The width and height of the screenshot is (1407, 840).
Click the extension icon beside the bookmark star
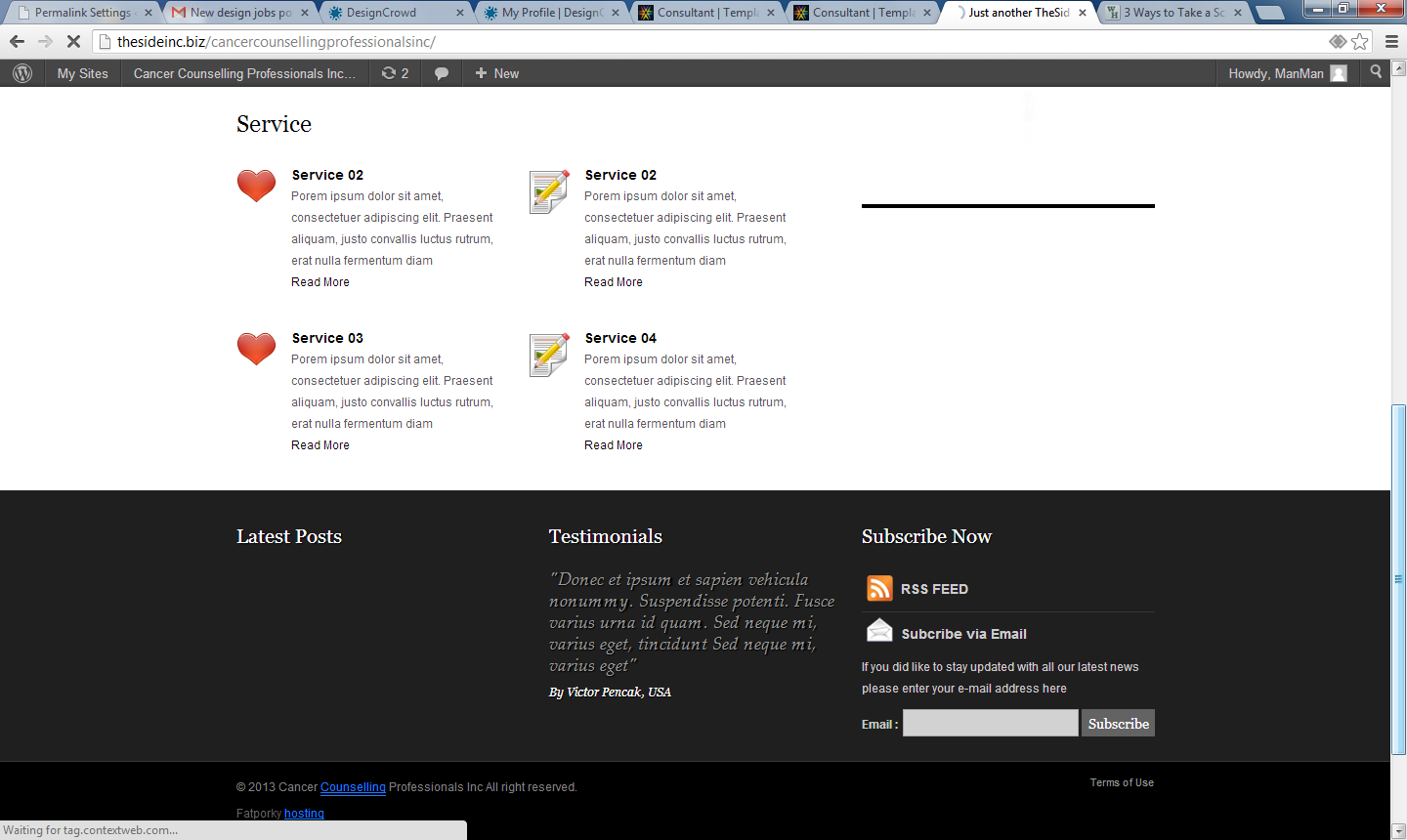(1338, 41)
